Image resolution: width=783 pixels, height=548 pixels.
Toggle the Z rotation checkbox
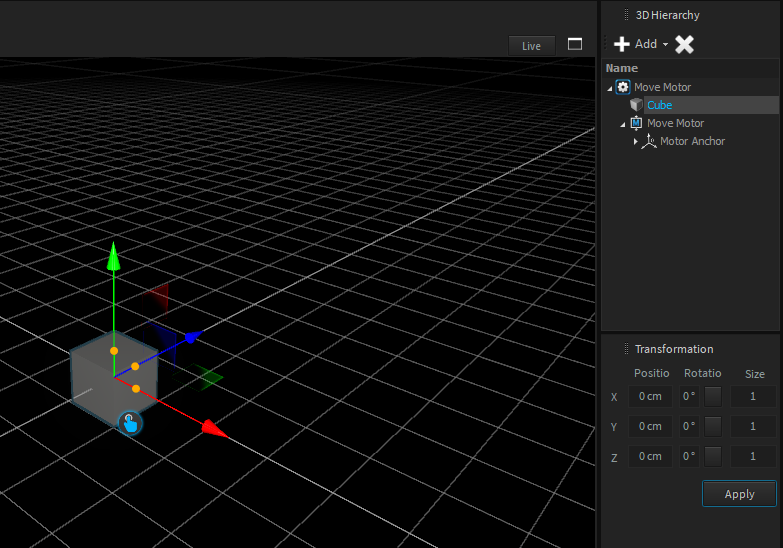pos(713,456)
